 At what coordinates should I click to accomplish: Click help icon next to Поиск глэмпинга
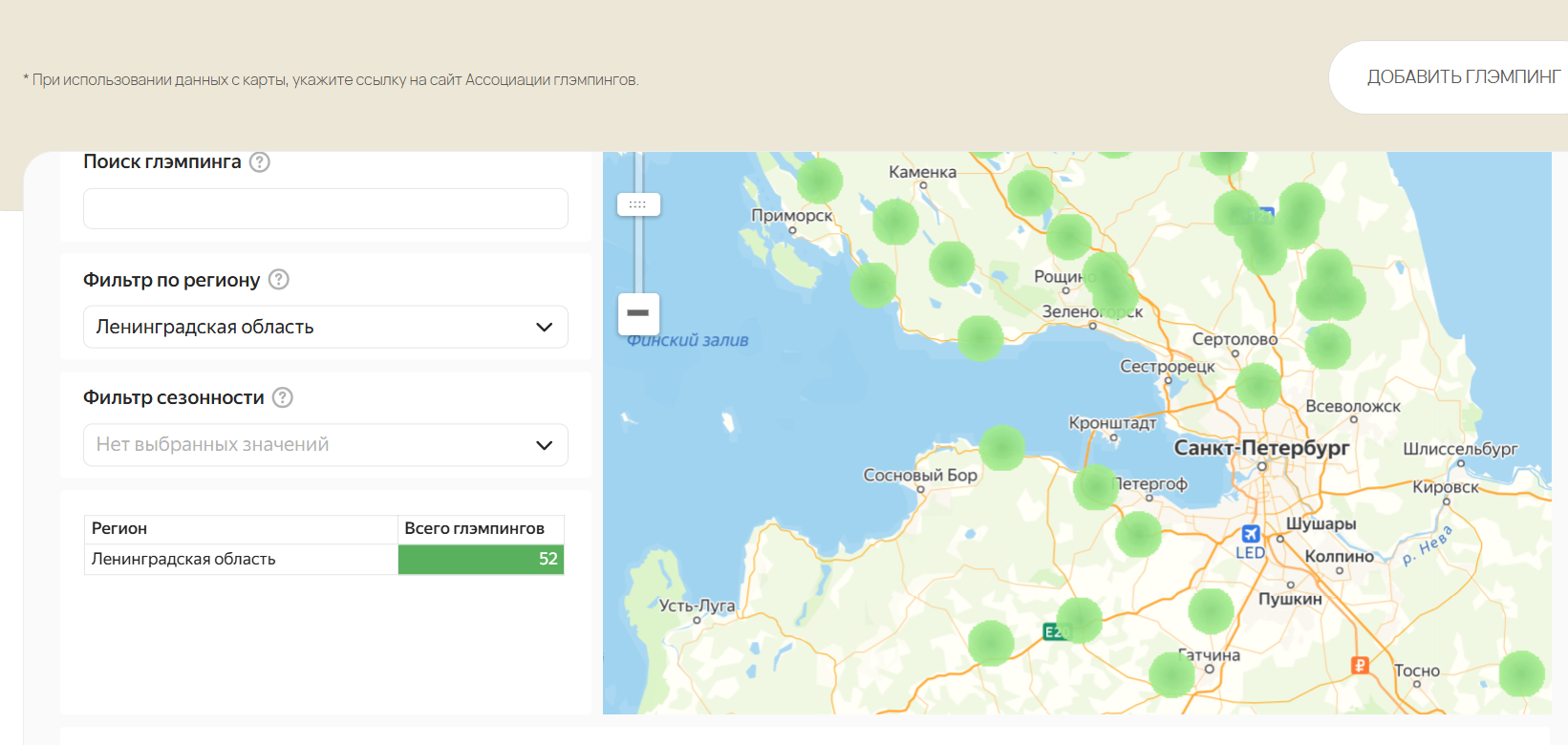[259, 162]
